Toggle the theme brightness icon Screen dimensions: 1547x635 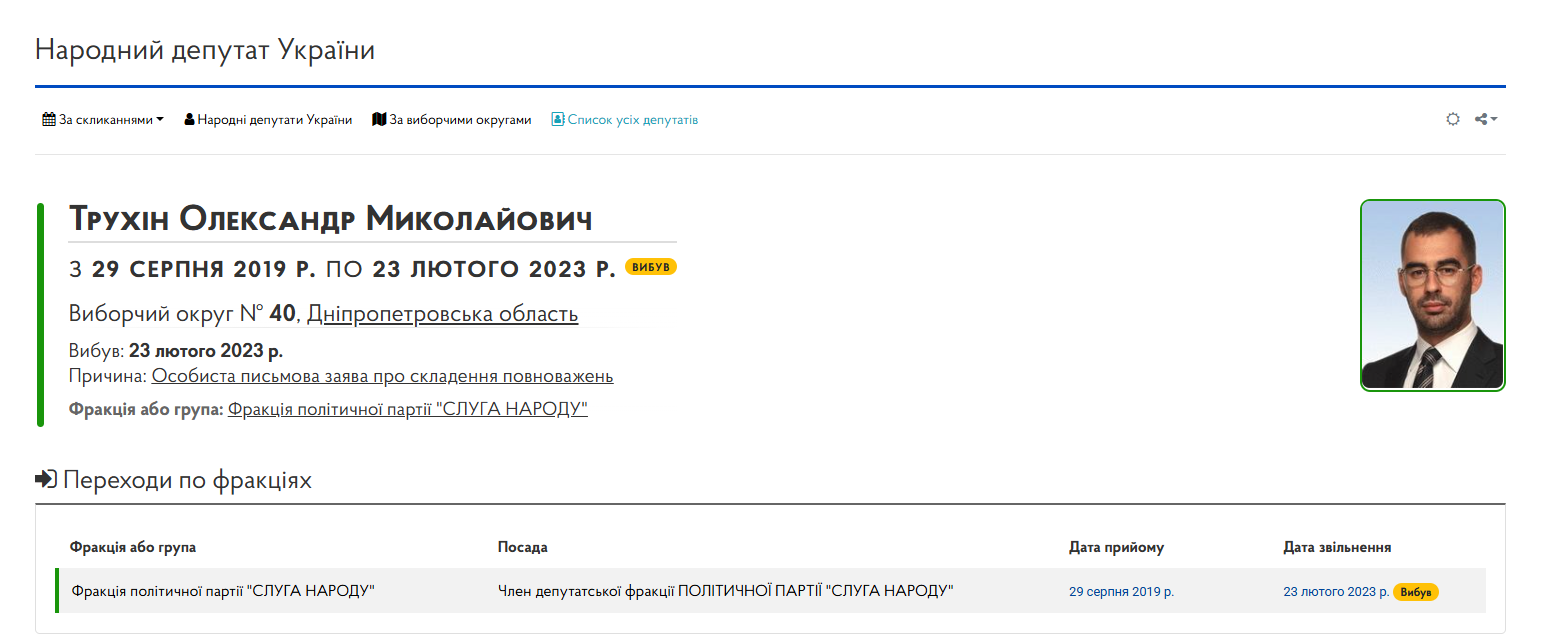pos(1453,119)
